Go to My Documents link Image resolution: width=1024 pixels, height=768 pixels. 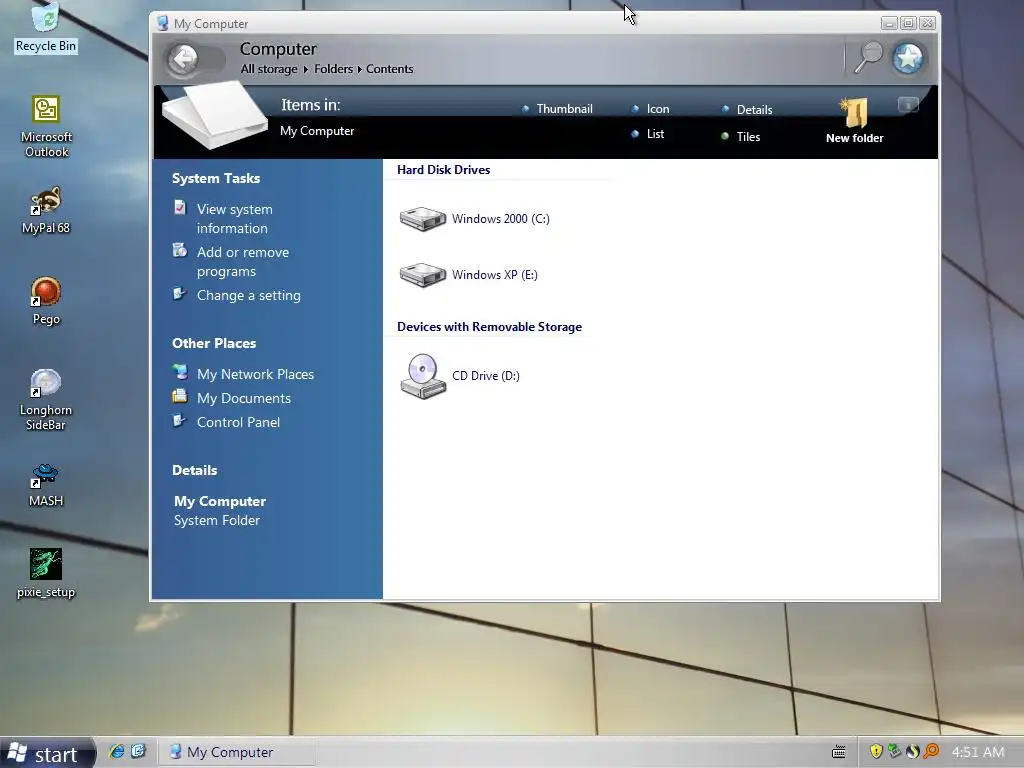click(244, 398)
